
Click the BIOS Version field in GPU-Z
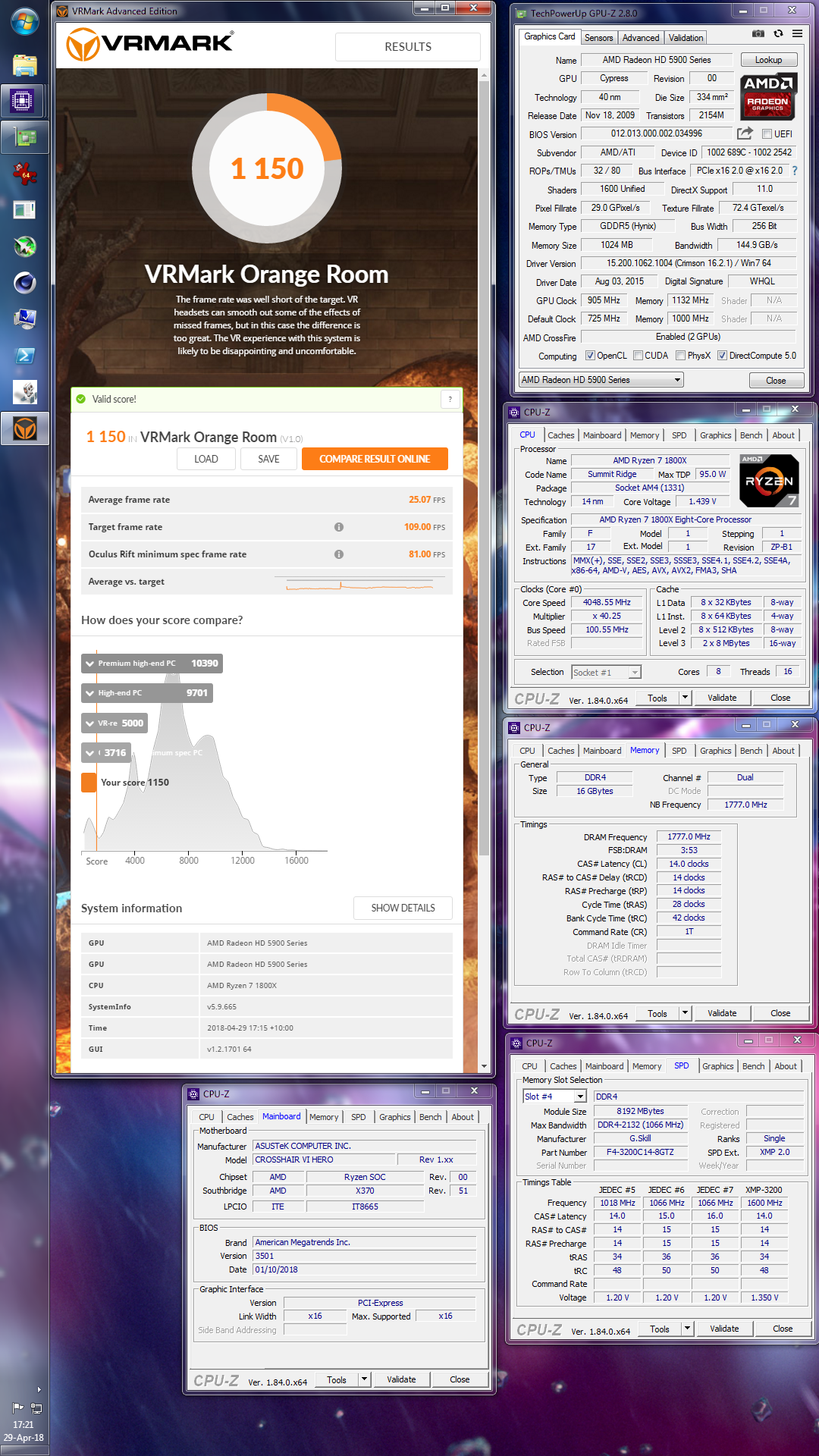click(x=657, y=133)
